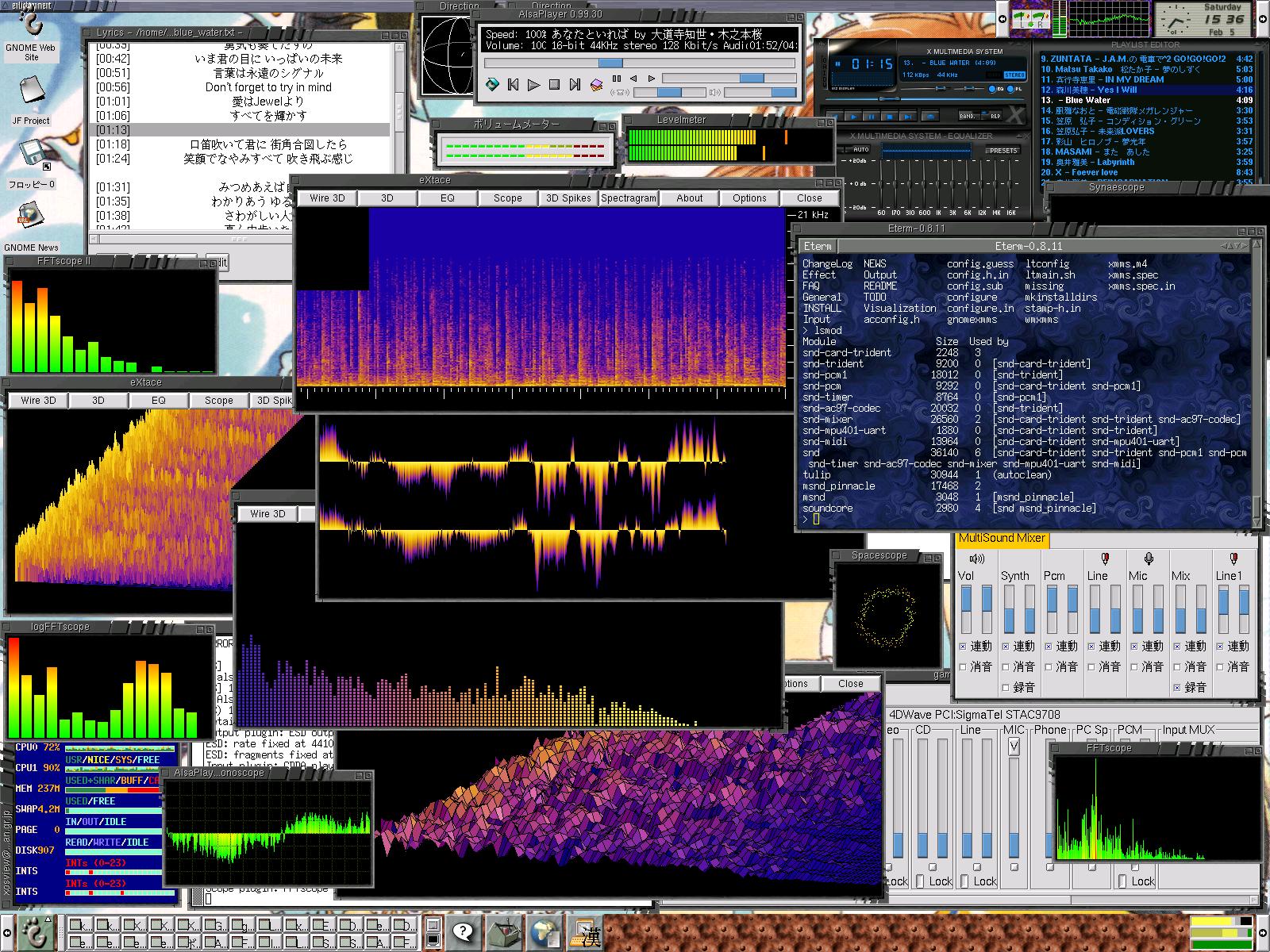Open Options in top eXtace window
Screen dimensions: 1270x952
(x=749, y=198)
